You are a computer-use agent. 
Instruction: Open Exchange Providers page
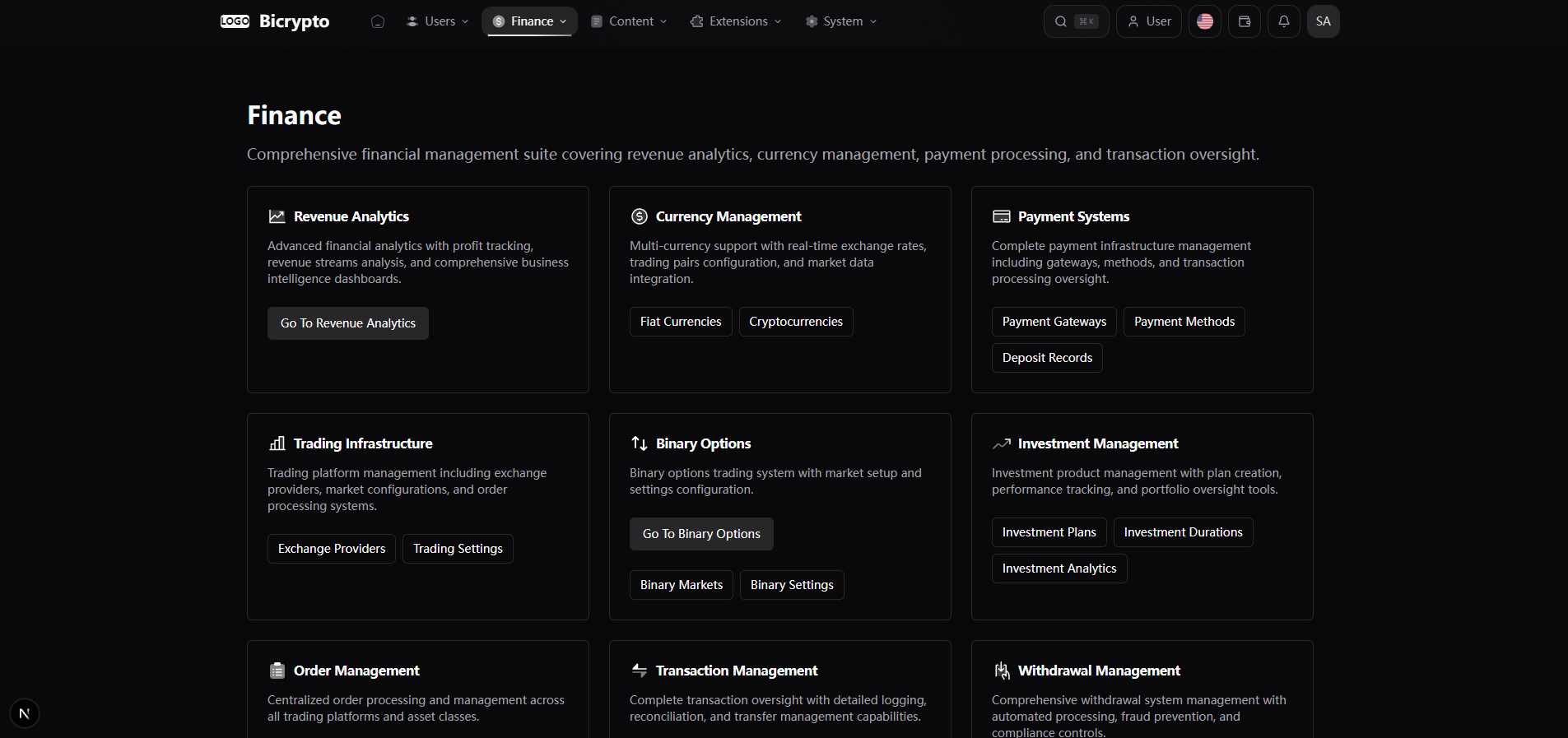click(331, 549)
